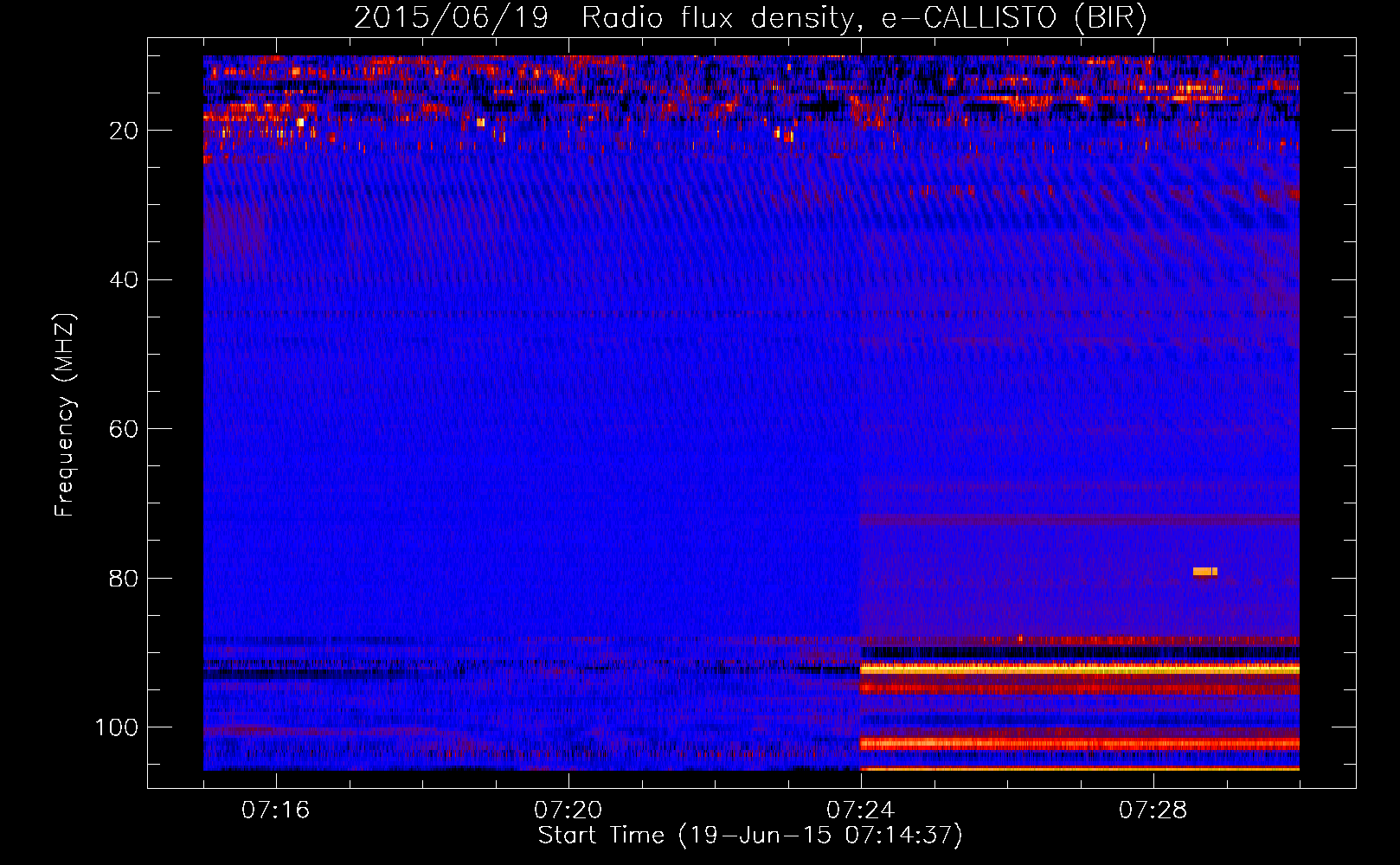
Task: Click the small orange burst near 80 MHz
Action: (1205, 571)
